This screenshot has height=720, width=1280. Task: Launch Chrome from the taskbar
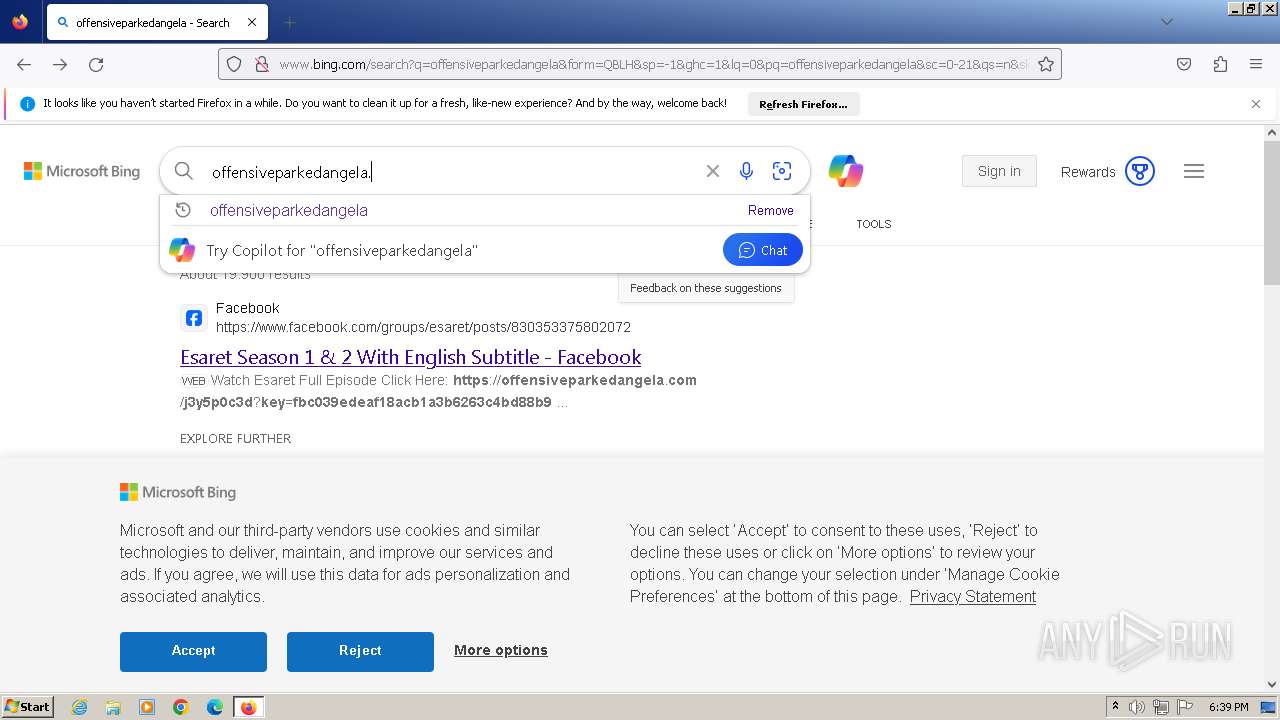tap(181, 707)
